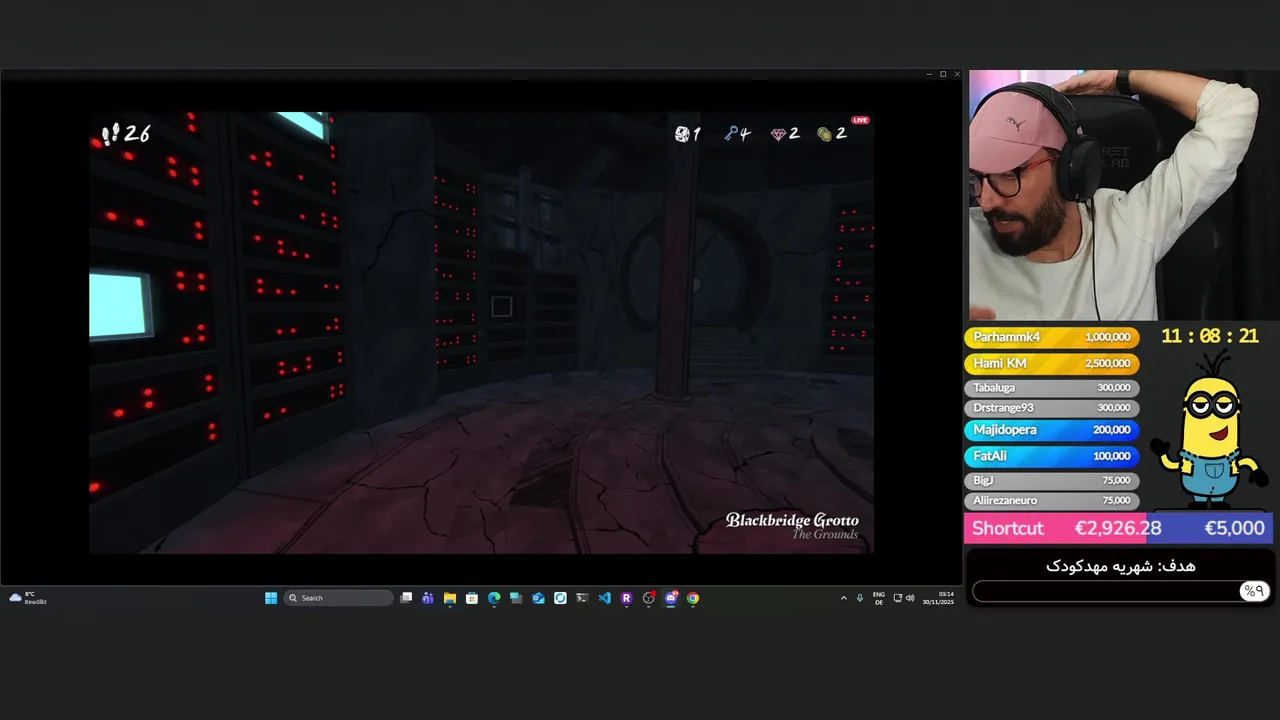Click Drstrange93 donor row
Image resolution: width=1280 pixels, height=720 pixels.
1051,407
